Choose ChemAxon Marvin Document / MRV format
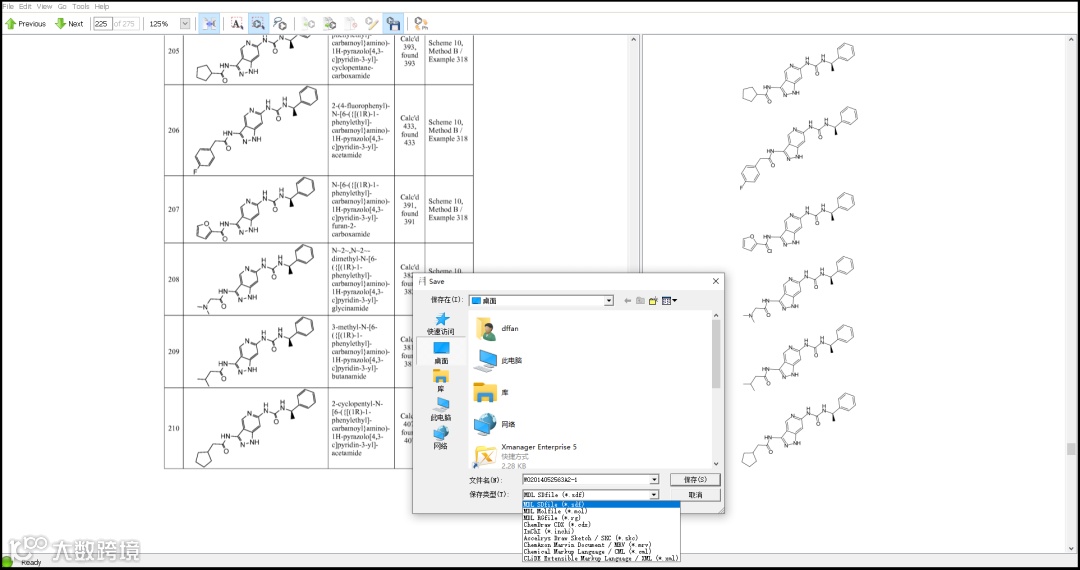The height and width of the screenshot is (570, 1080). pyautogui.click(x=601, y=545)
